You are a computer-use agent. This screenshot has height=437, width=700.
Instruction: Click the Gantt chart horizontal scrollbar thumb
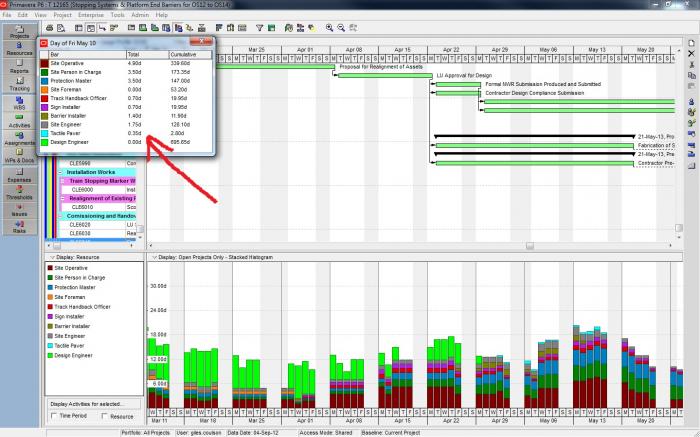tap(529, 246)
